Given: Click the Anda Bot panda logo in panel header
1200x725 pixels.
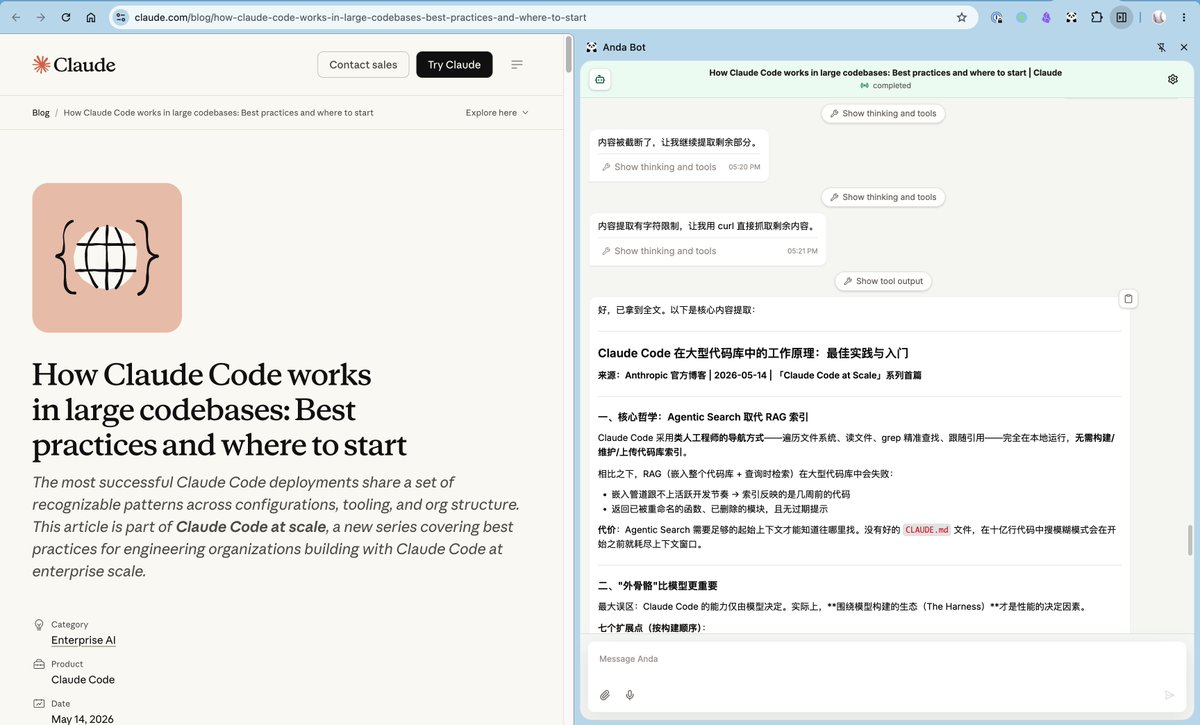Looking at the screenshot, I should [x=592, y=47].
